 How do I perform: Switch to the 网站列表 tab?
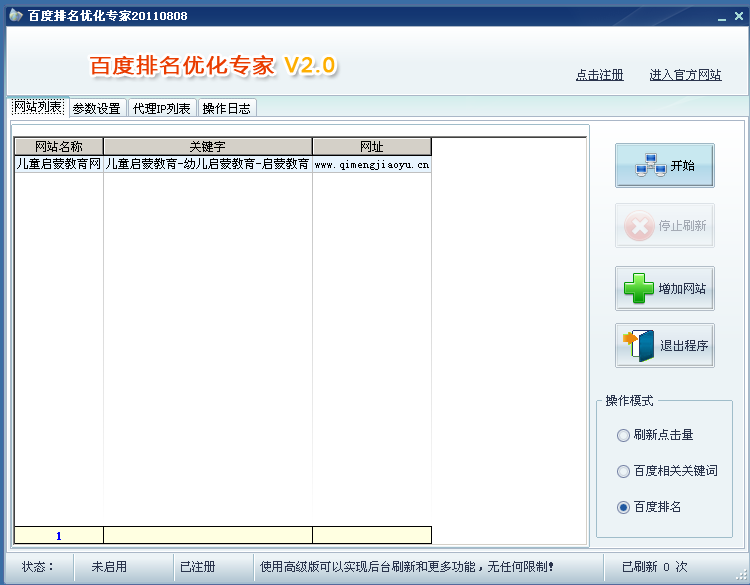pyautogui.click(x=38, y=107)
